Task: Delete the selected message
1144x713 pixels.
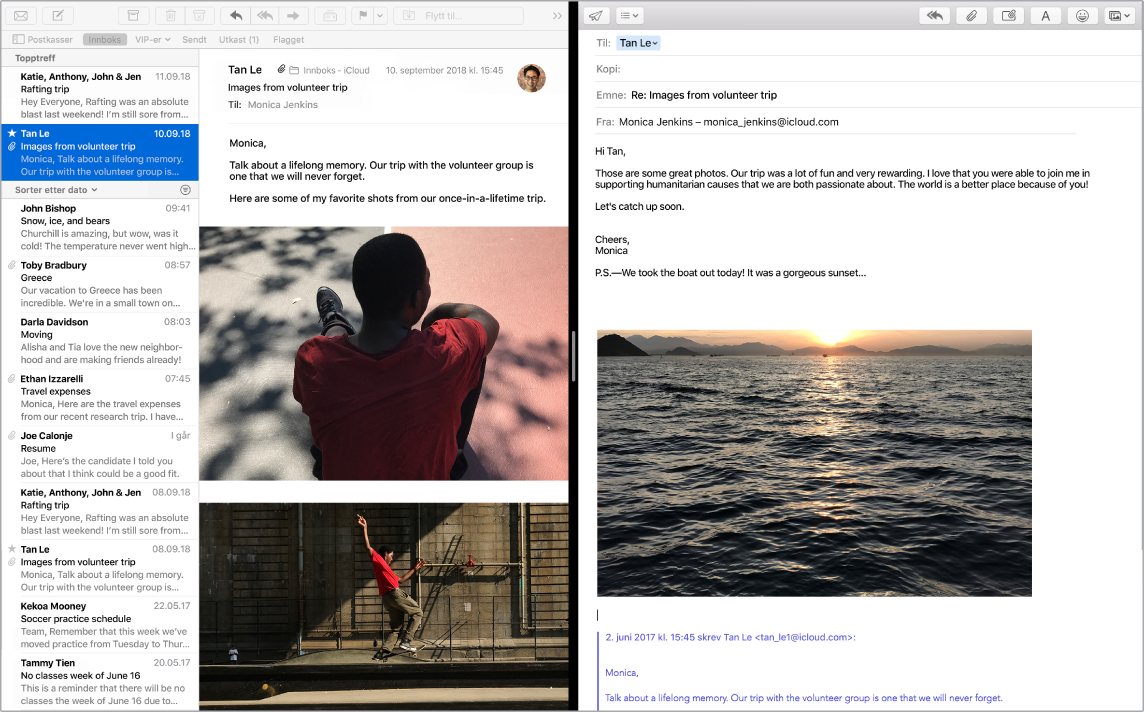Action: click(x=170, y=15)
